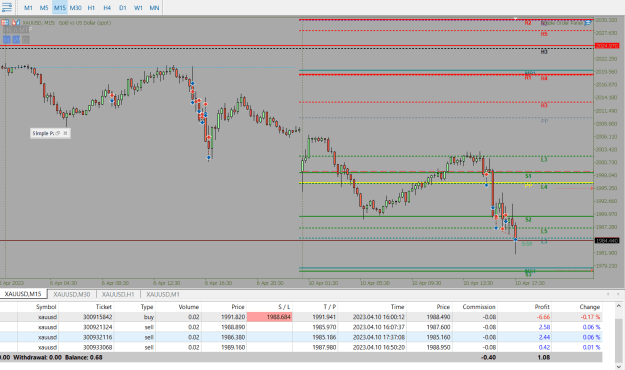Click the -6.66 profit value
This screenshot has width=625, height=370.
[x=543, y=317]
